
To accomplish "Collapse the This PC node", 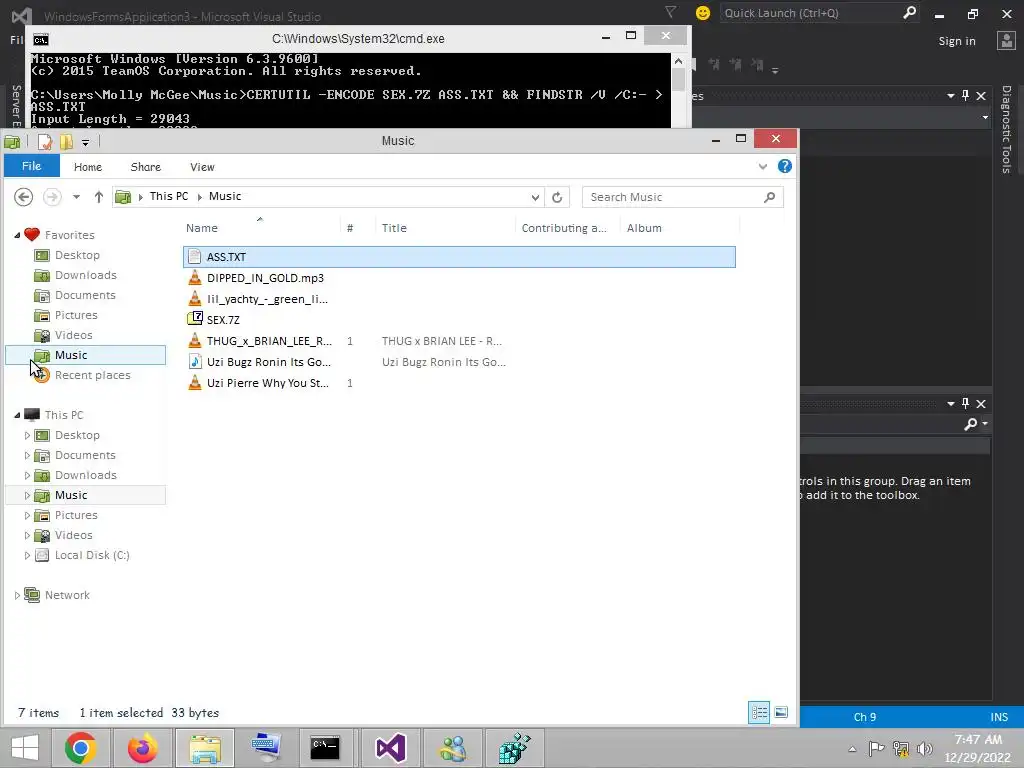I will coord(17,415).
